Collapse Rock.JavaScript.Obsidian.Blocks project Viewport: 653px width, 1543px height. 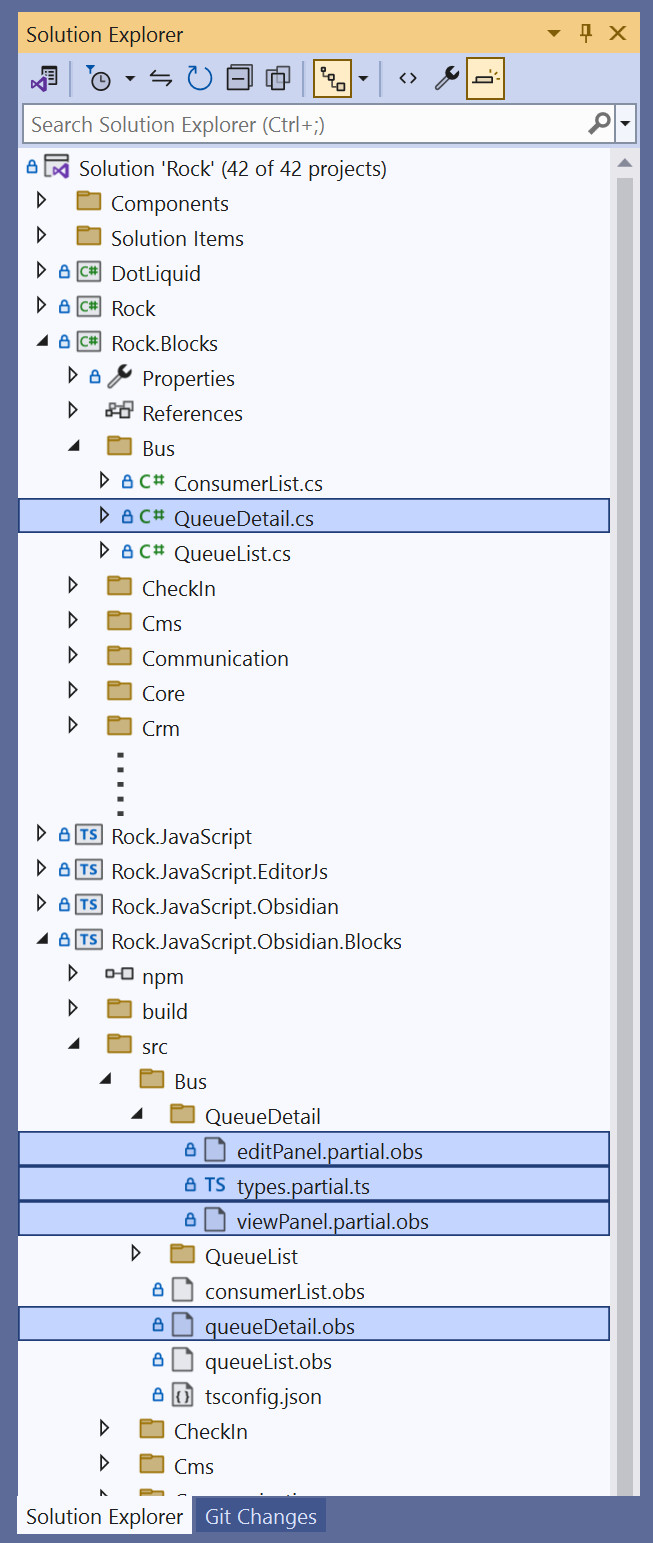(x=41, y=940)
